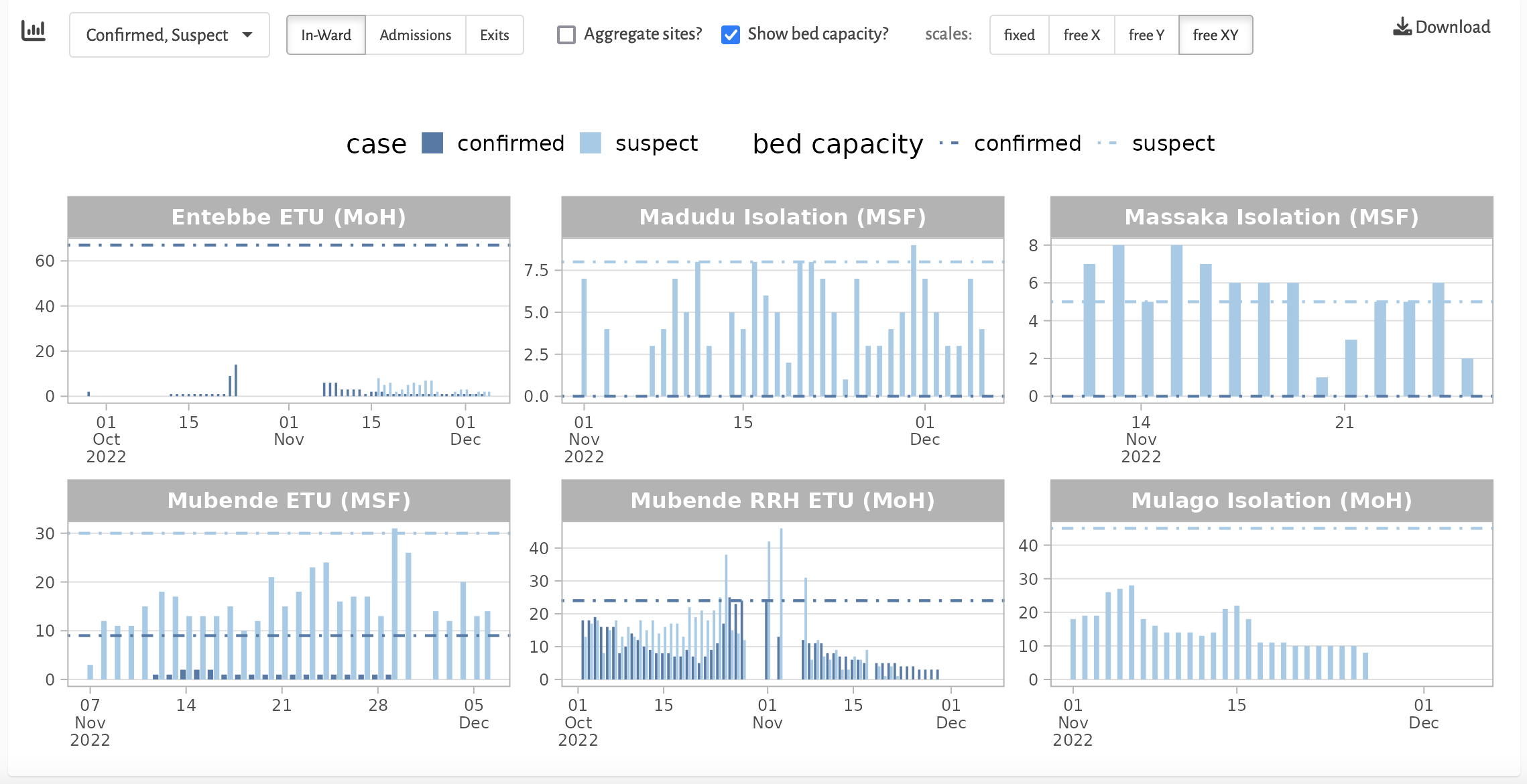Viewport: 1527px width, 784px height.
Task: Set scales to free Y
Action: coord(1146,35)
